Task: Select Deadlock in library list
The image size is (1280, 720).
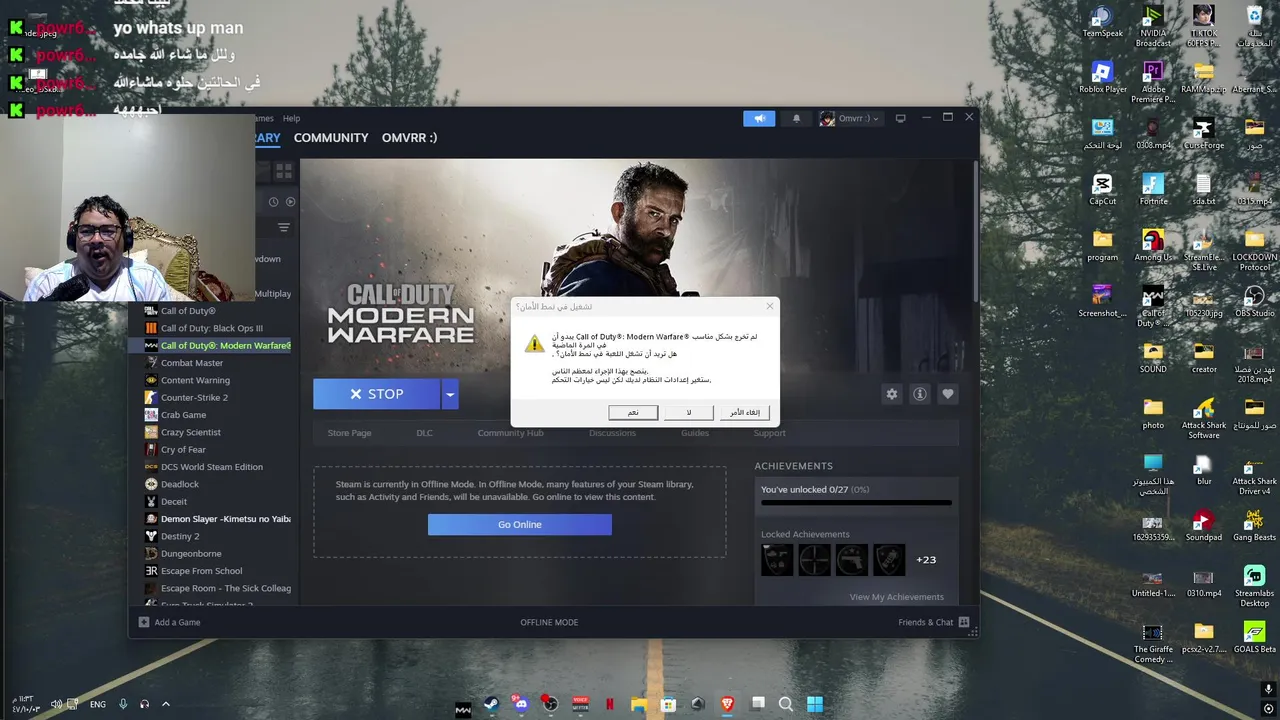Action: (179, 484)
